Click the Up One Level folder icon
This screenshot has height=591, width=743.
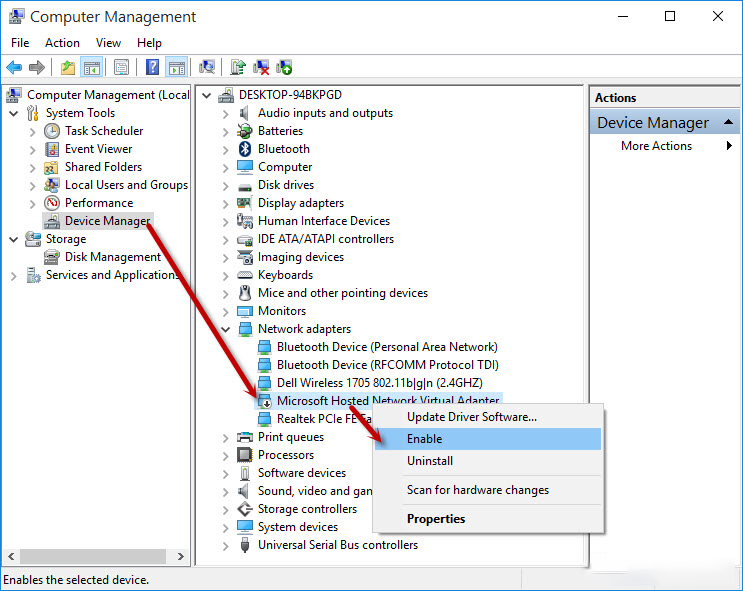(67, 68)
